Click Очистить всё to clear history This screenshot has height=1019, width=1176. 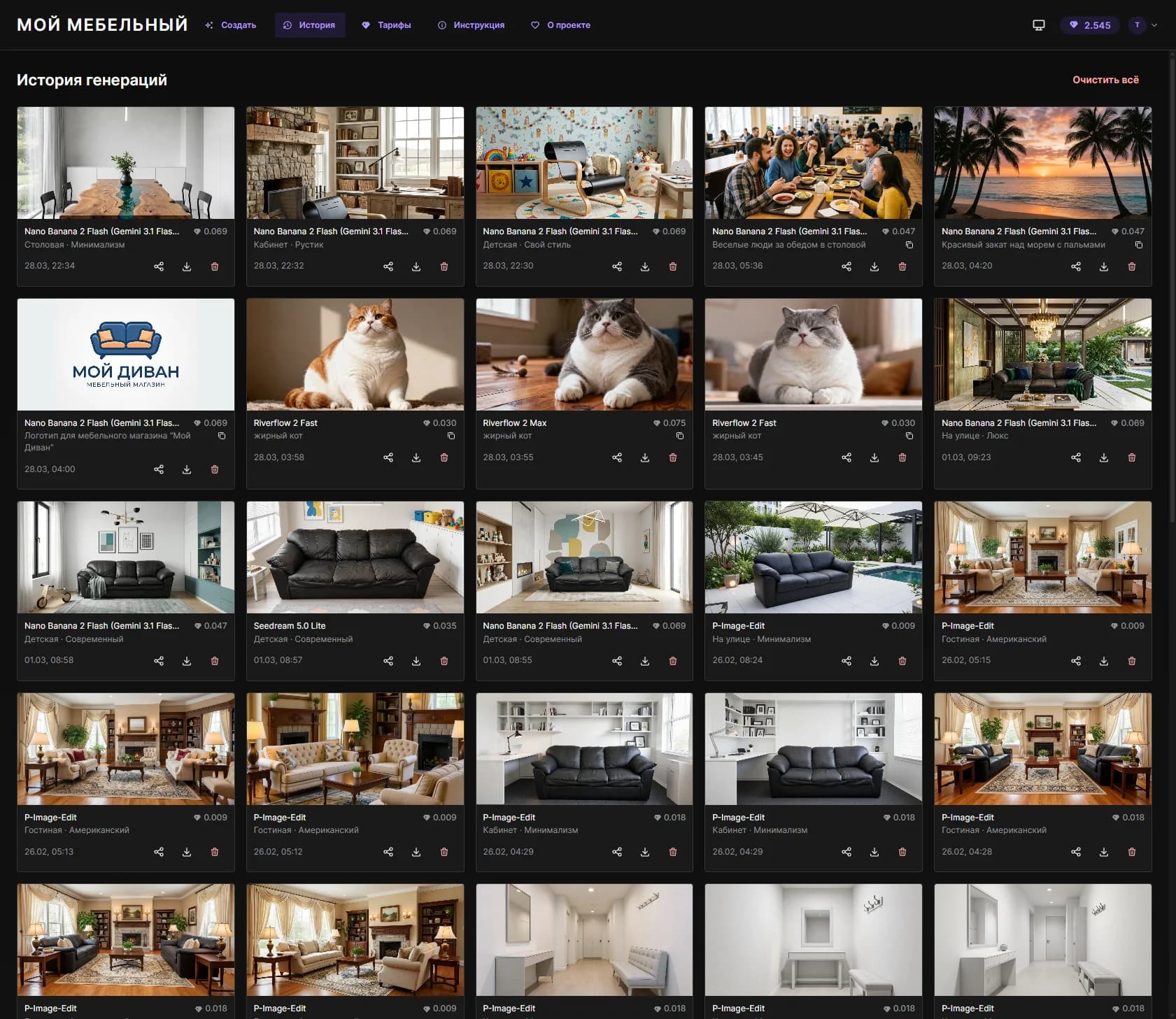(x=1105, y=80)
